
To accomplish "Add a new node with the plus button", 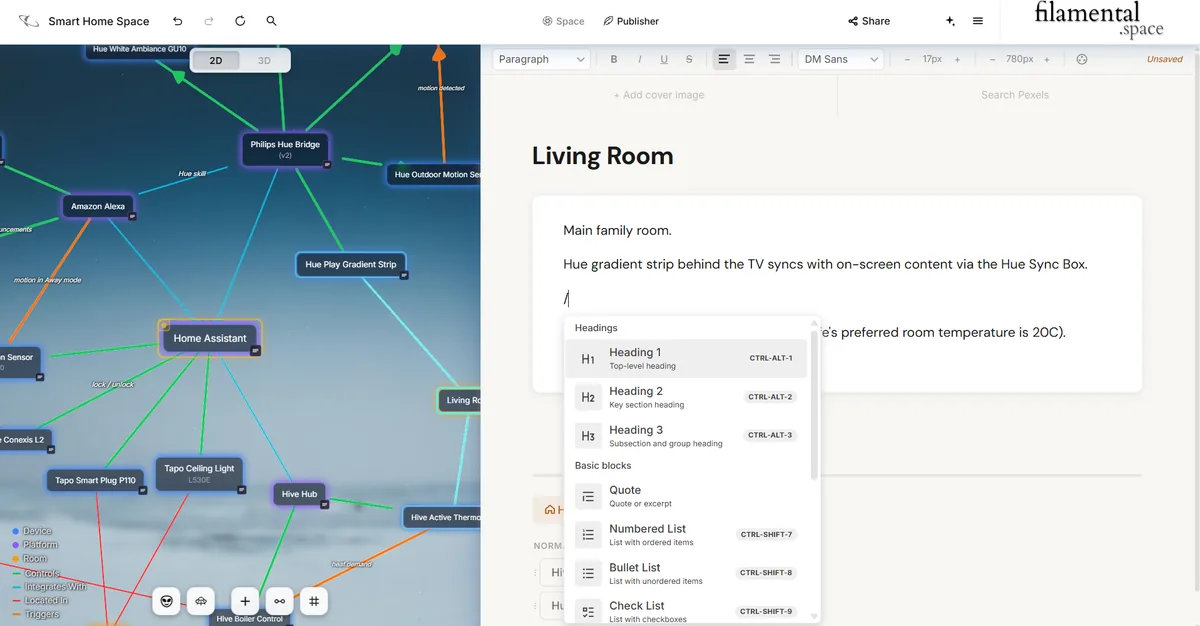I will 245,601.
